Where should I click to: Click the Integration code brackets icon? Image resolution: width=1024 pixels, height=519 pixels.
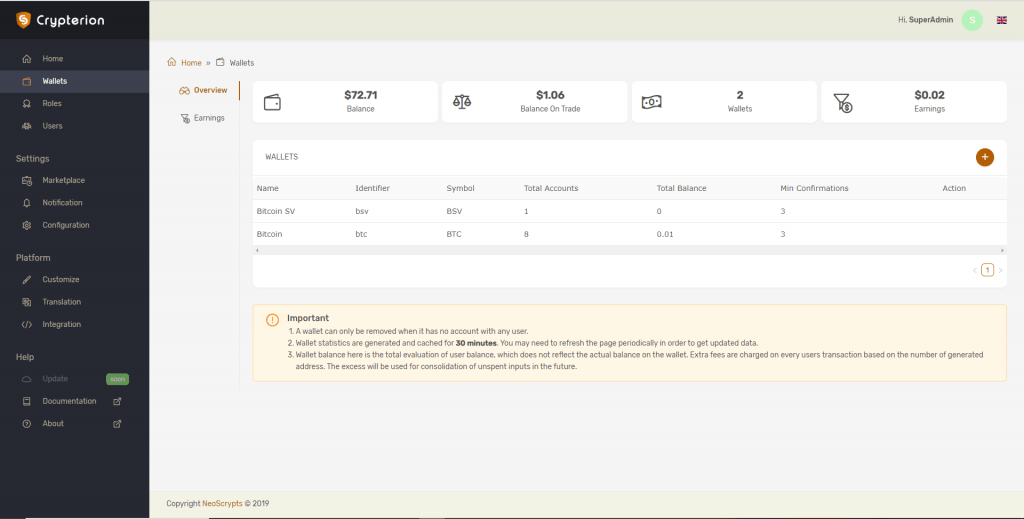pyautogui.click(x=27, y=324)
